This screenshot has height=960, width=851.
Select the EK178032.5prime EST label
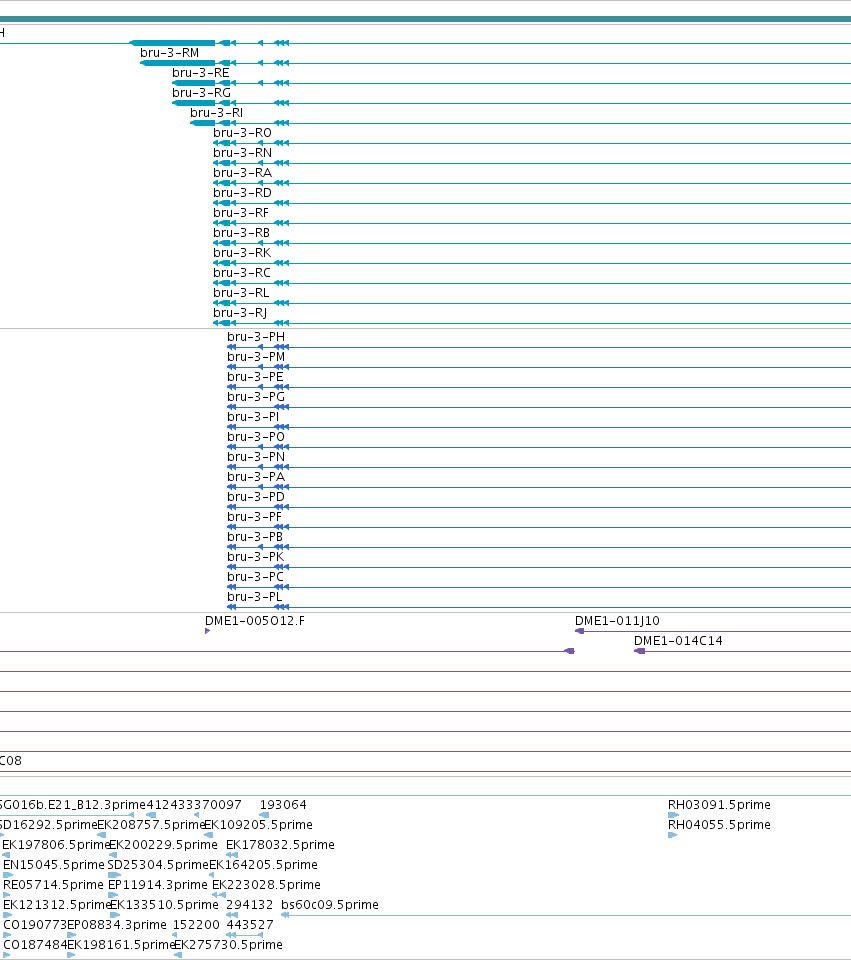point(280,845)
